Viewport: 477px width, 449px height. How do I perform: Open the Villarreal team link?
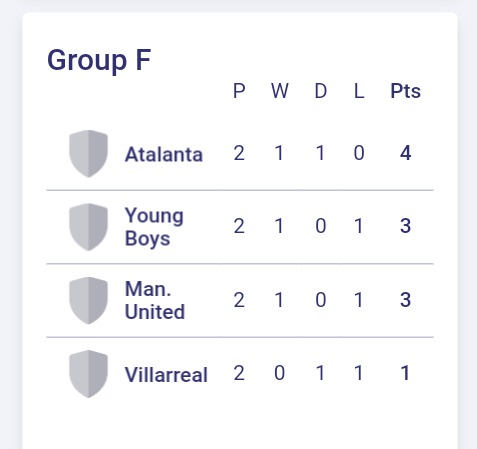coord(166,374)
